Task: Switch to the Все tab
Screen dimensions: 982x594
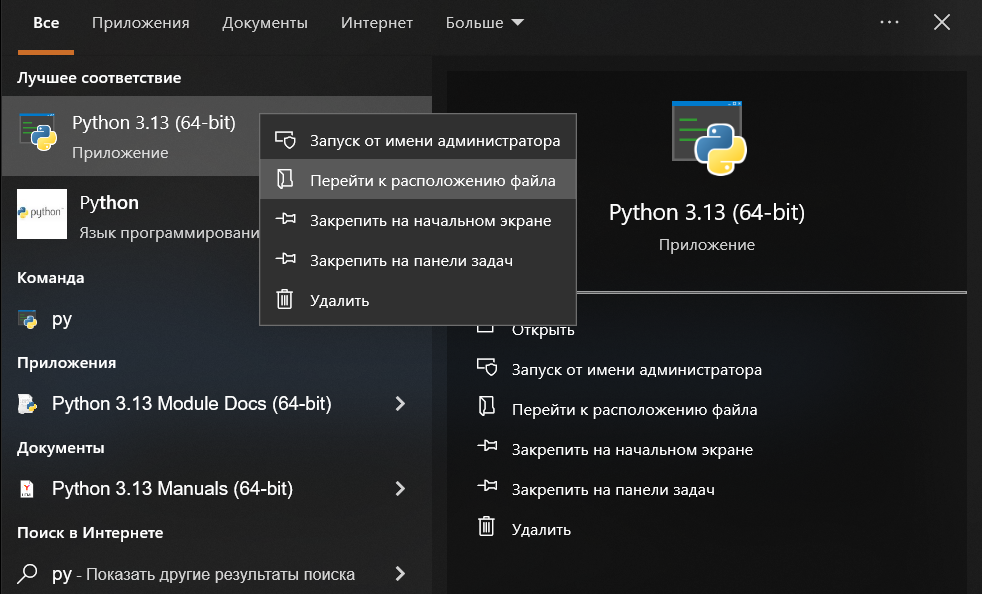Action: 46,23
